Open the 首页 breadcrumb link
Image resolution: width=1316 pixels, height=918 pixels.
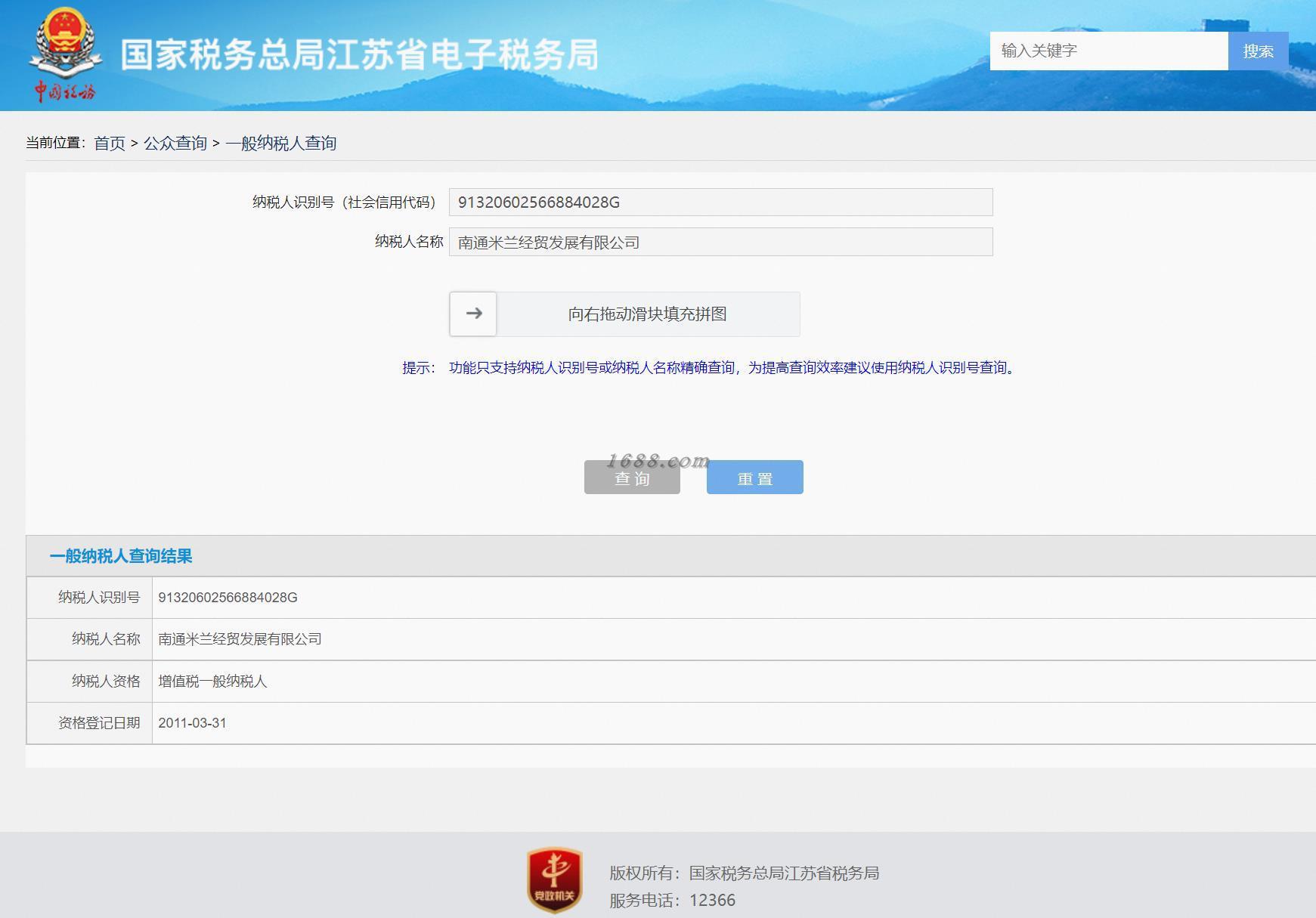point(110,143)
